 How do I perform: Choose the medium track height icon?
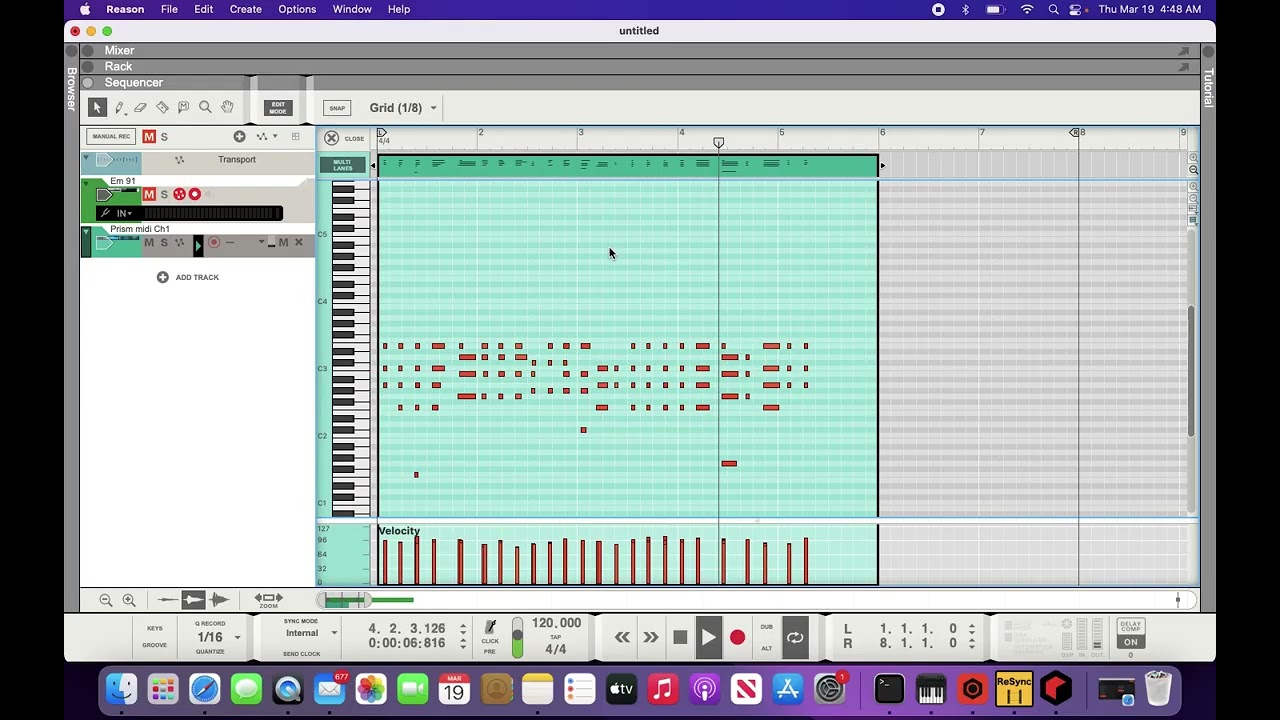[x=193, y=600]
